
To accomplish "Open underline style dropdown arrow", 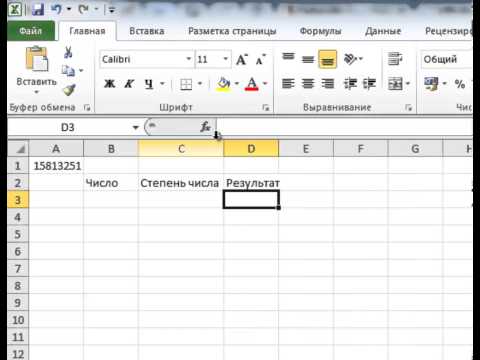I will (x=162, y=83).
